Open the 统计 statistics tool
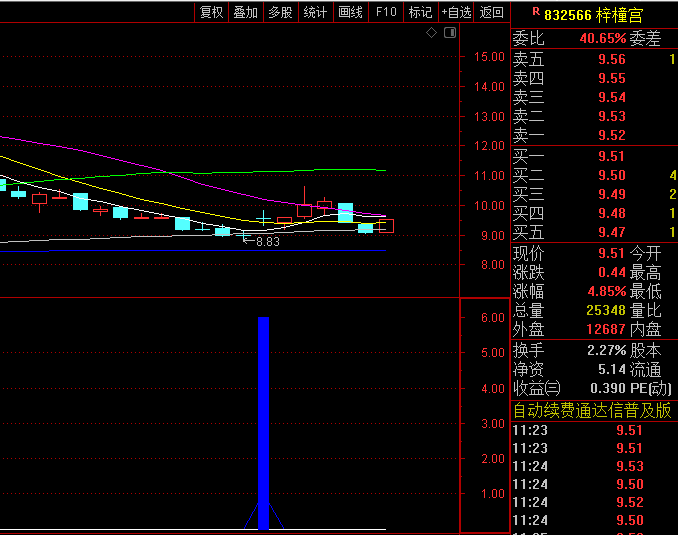Image resolution: width=678 pixels, height=535 pixels. coord(315,12)
